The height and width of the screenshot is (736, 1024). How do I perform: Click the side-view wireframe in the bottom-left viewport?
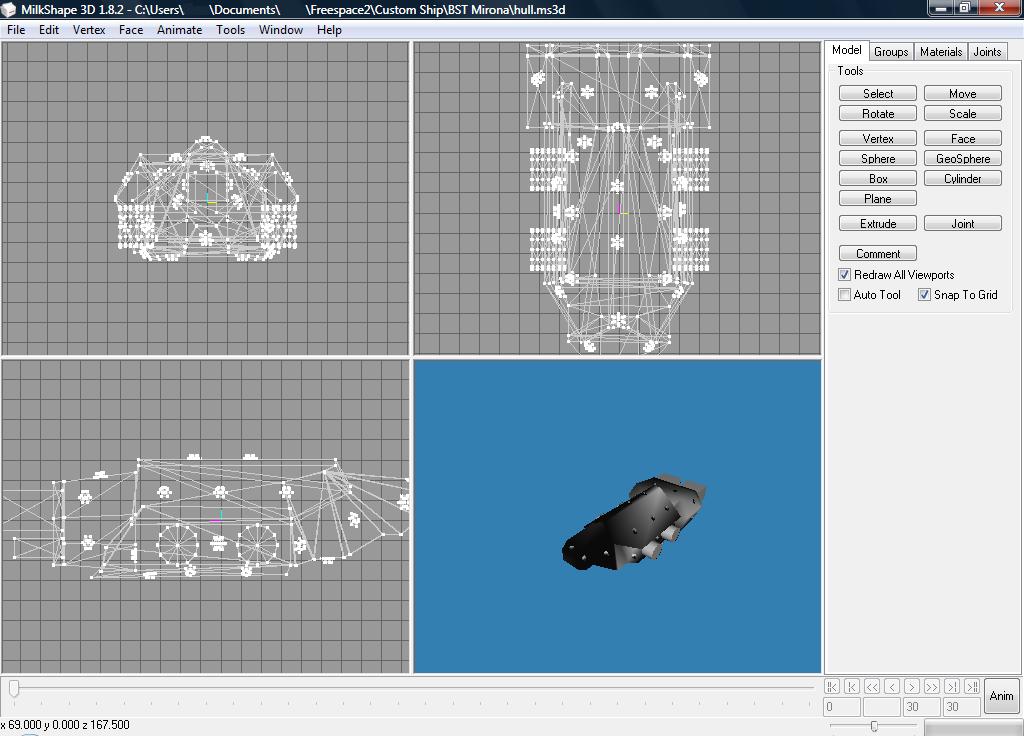pyautogui.click(x=208, y=517)
